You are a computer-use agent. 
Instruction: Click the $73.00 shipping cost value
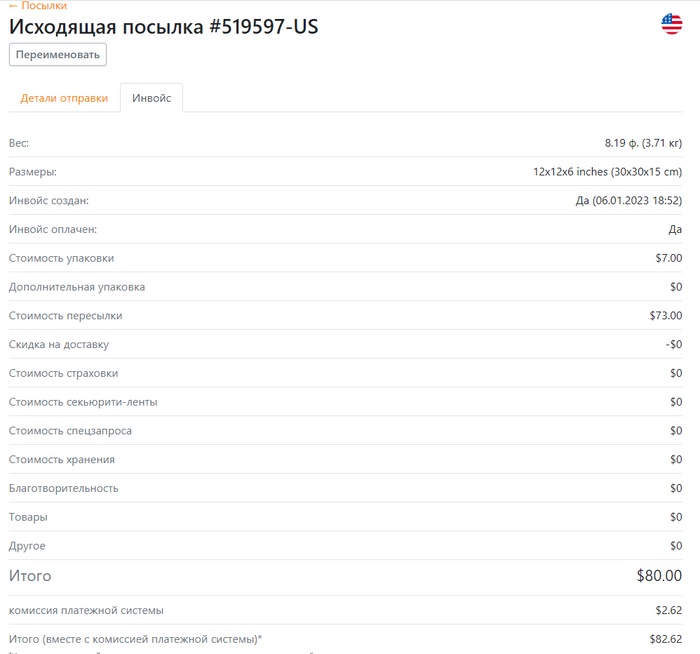point(665,316)
